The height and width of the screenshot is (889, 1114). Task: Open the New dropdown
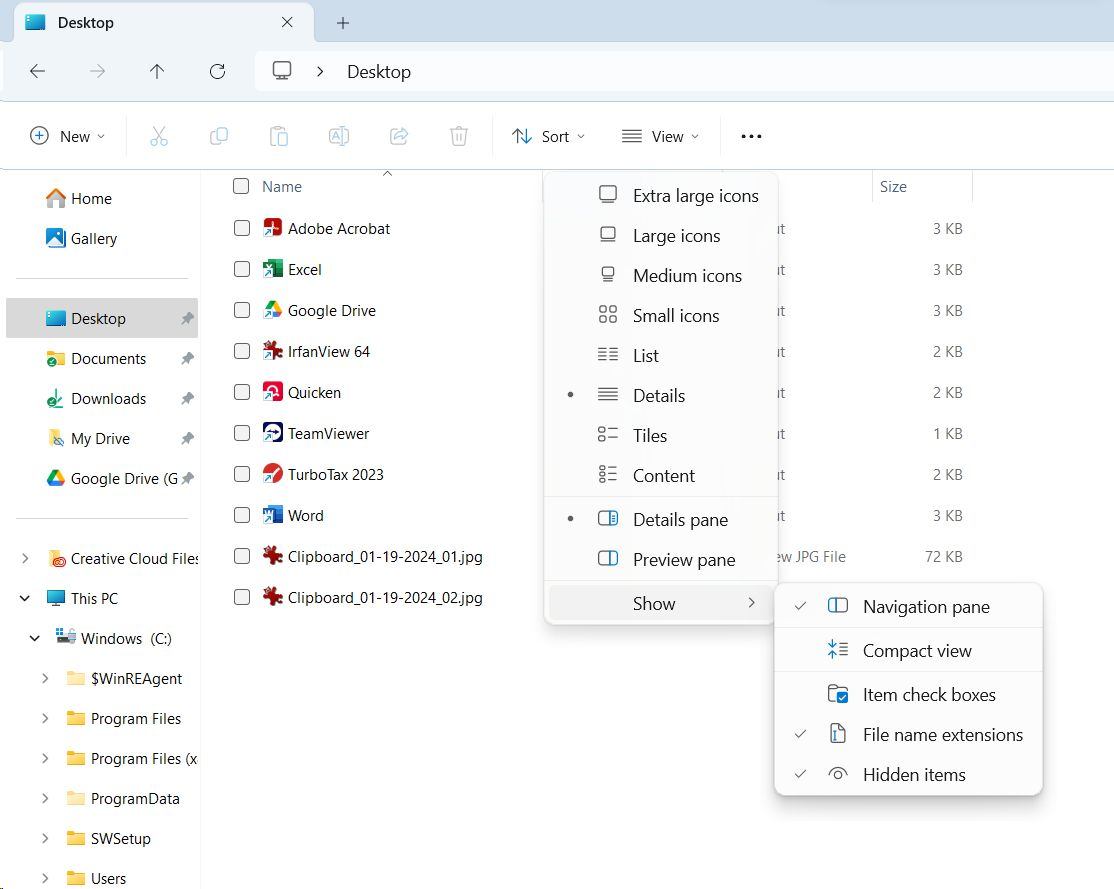tap(67, 136)
